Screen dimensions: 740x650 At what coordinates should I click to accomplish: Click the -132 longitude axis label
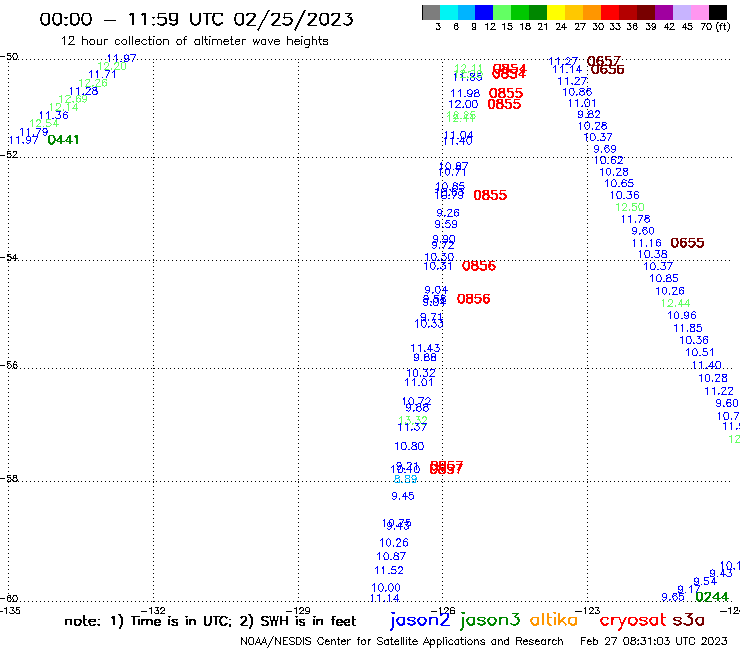pos(153,611)
